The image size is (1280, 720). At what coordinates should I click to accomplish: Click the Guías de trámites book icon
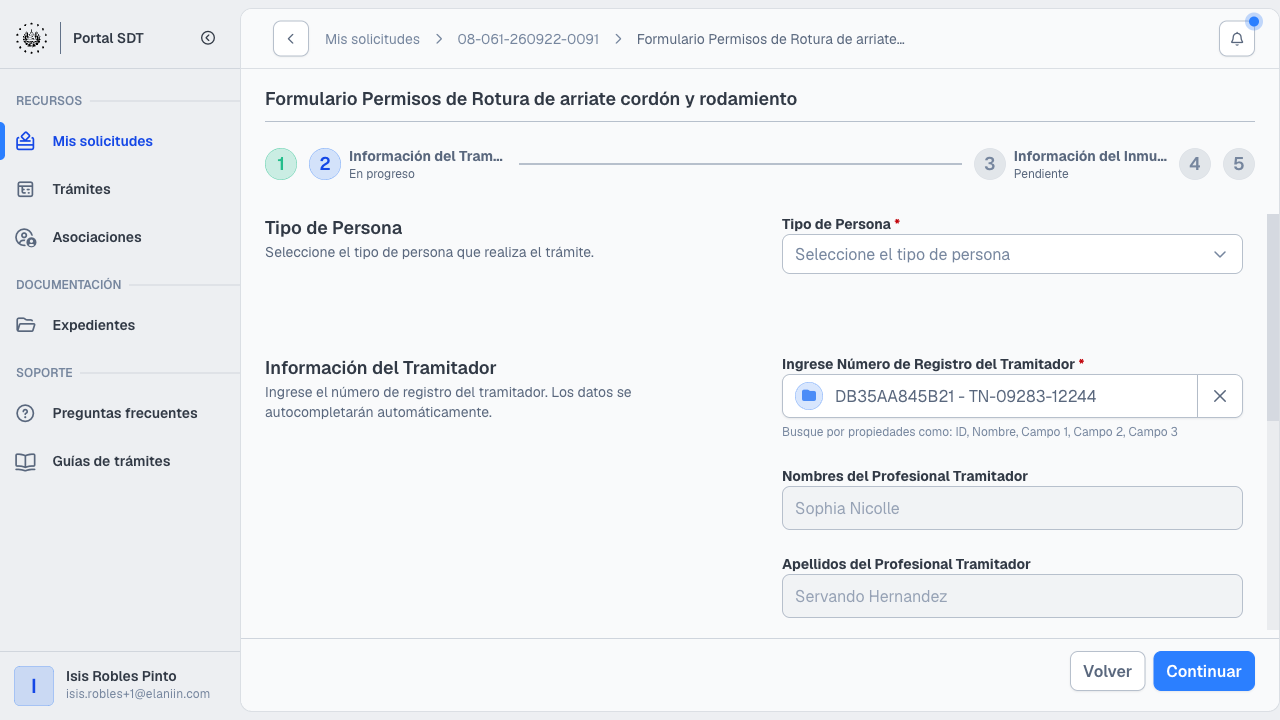(x=26, y=461)
